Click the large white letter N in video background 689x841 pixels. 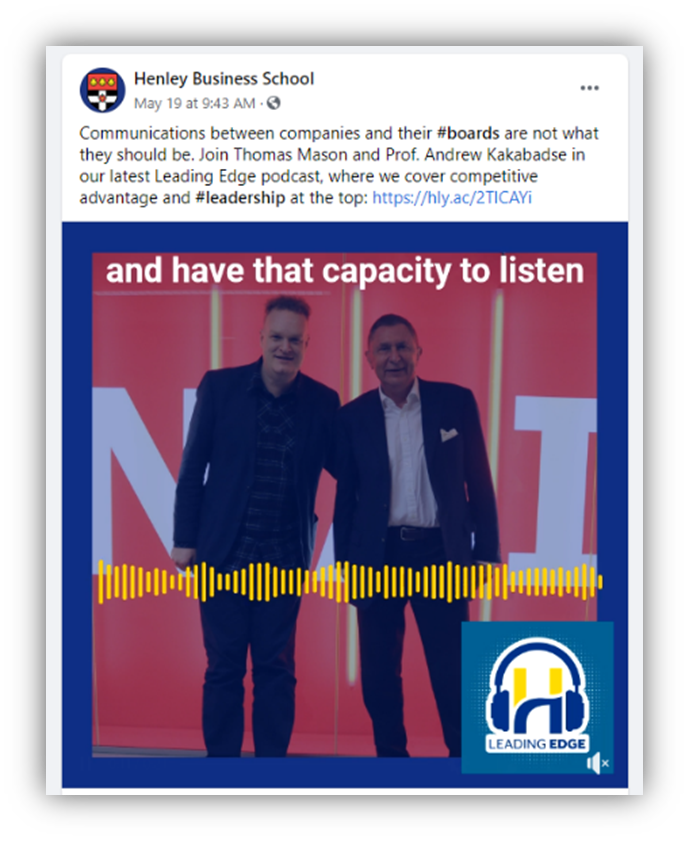tap(140, 472)
